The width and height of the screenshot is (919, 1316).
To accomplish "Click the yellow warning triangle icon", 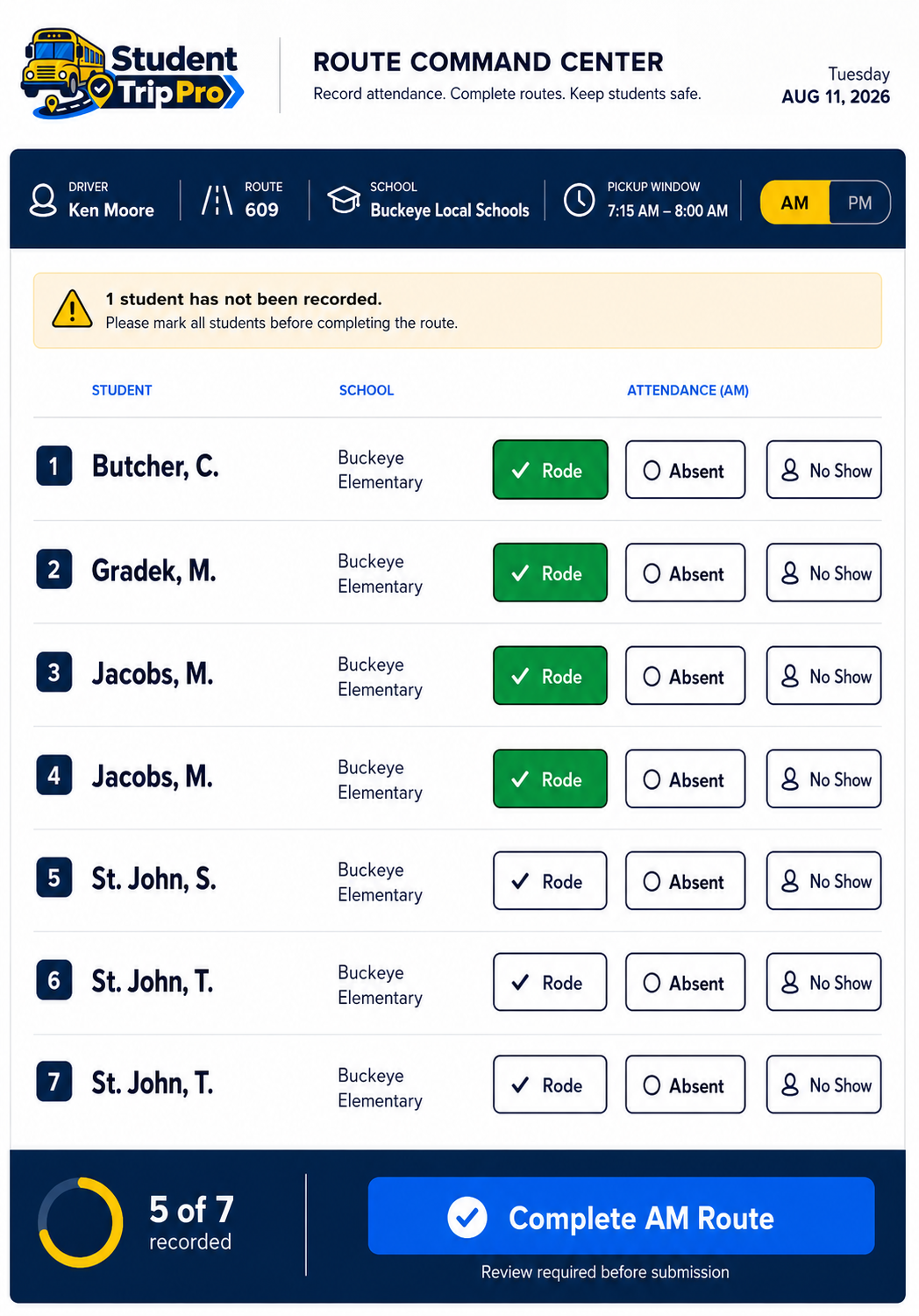I will (72, 309).
